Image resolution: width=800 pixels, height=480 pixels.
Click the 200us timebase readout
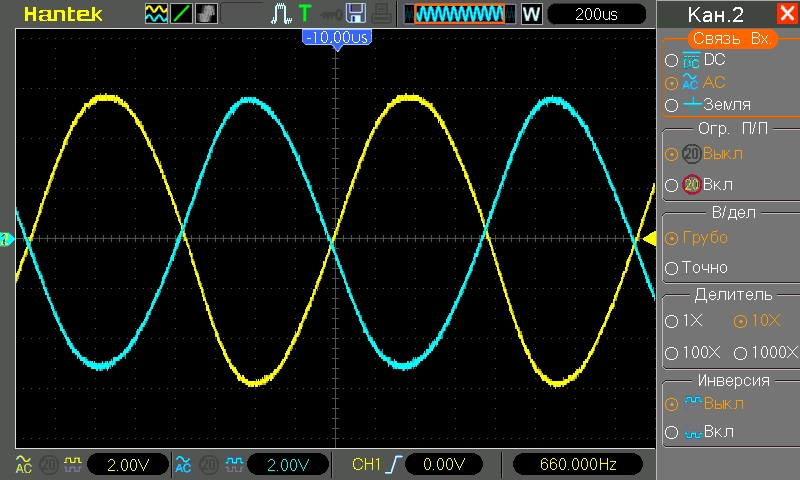tap(596, 14)
